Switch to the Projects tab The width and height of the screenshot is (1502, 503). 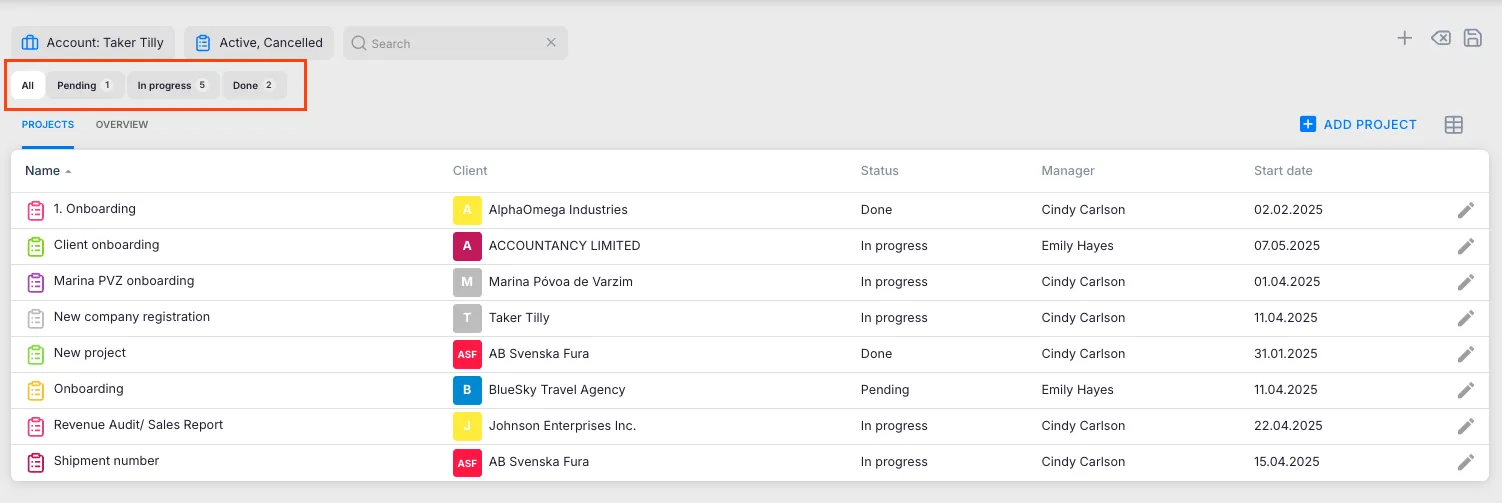click(x=48, y=125)
